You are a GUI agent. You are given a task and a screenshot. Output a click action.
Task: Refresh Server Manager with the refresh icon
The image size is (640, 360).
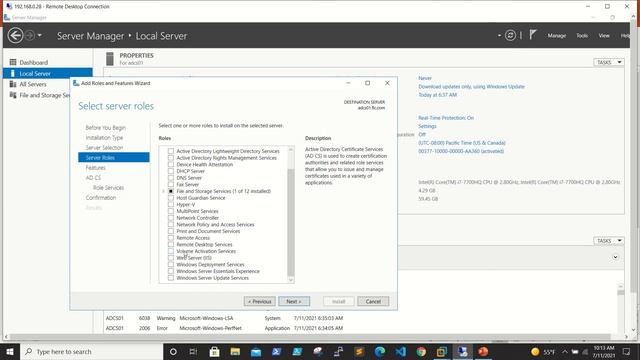[510, 36]
